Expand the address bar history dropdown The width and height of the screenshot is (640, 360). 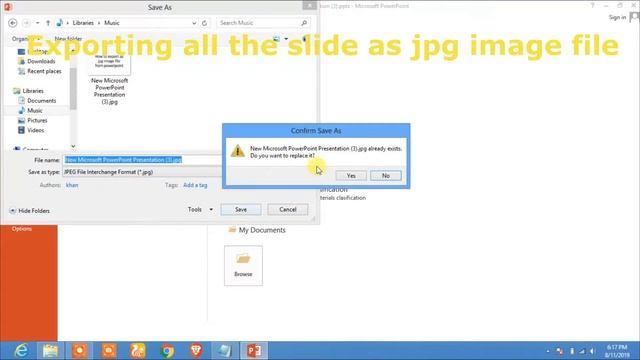(x=194, y=23)
